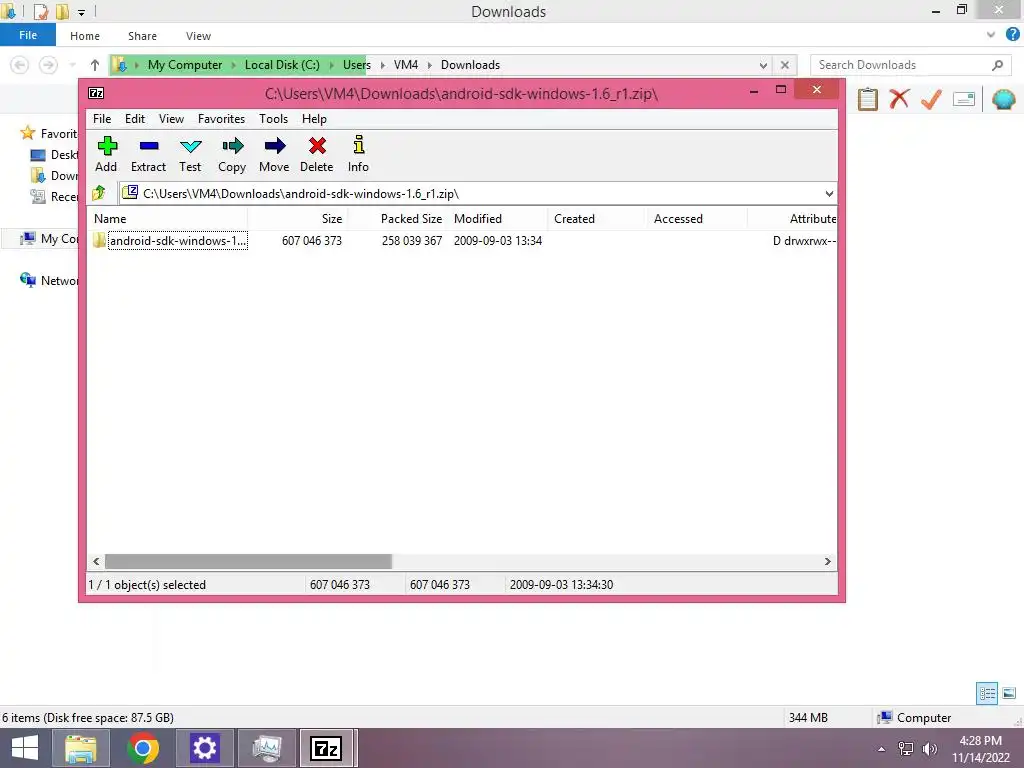Sort by the Packed Size column
Image resolution: width=1024 pixels, height=768 pixels.
click(x=398, y=219)
